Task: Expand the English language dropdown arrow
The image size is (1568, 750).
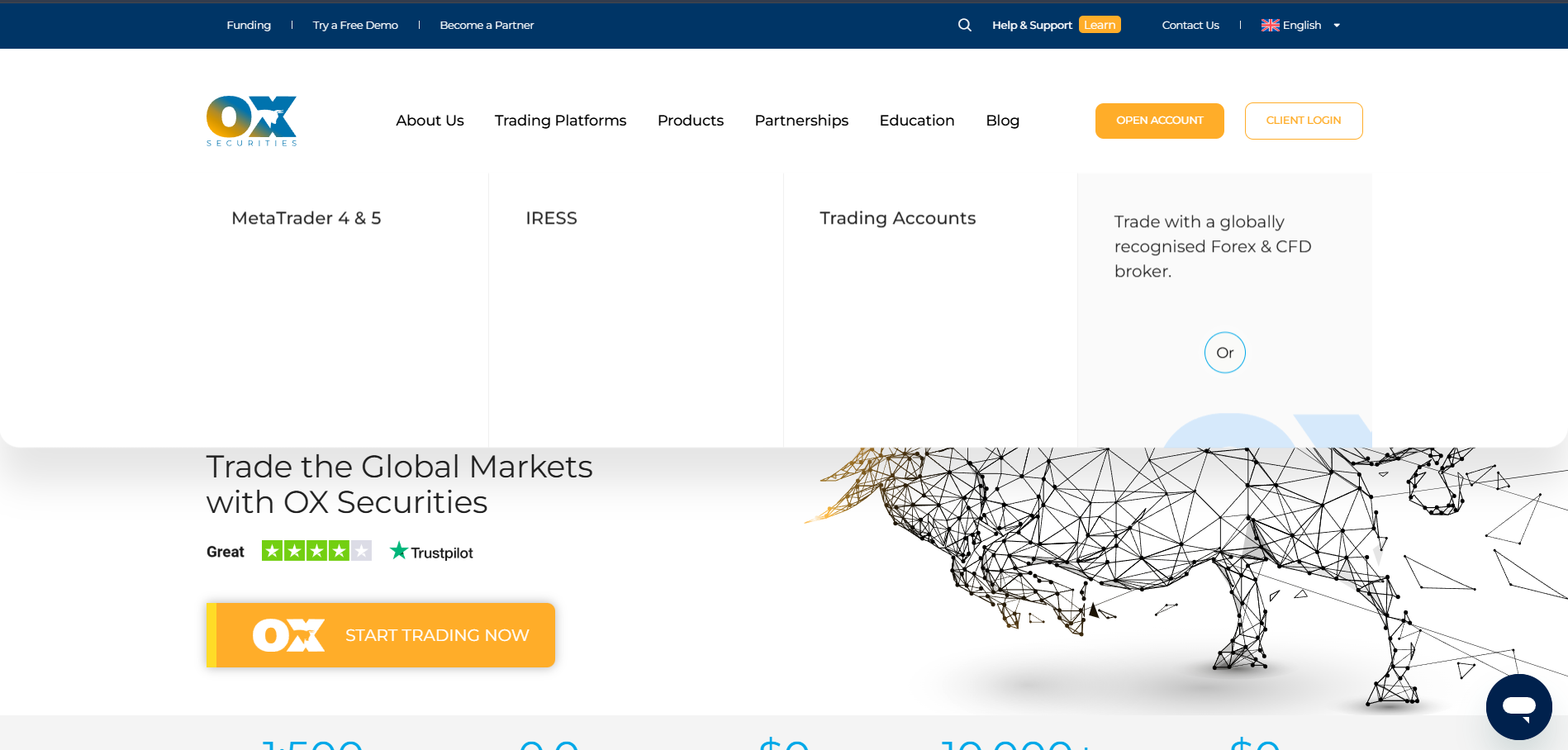Action: pos(1337,26)
